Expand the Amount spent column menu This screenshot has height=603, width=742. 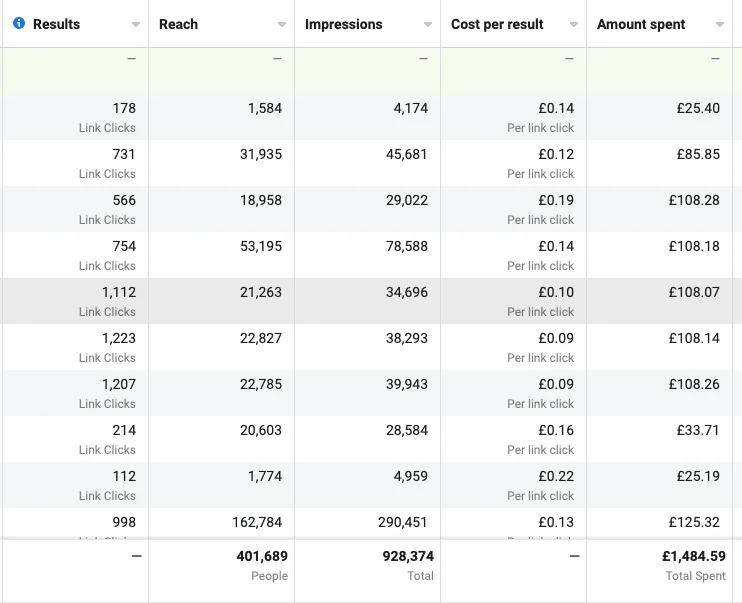(x=720, y=25)
